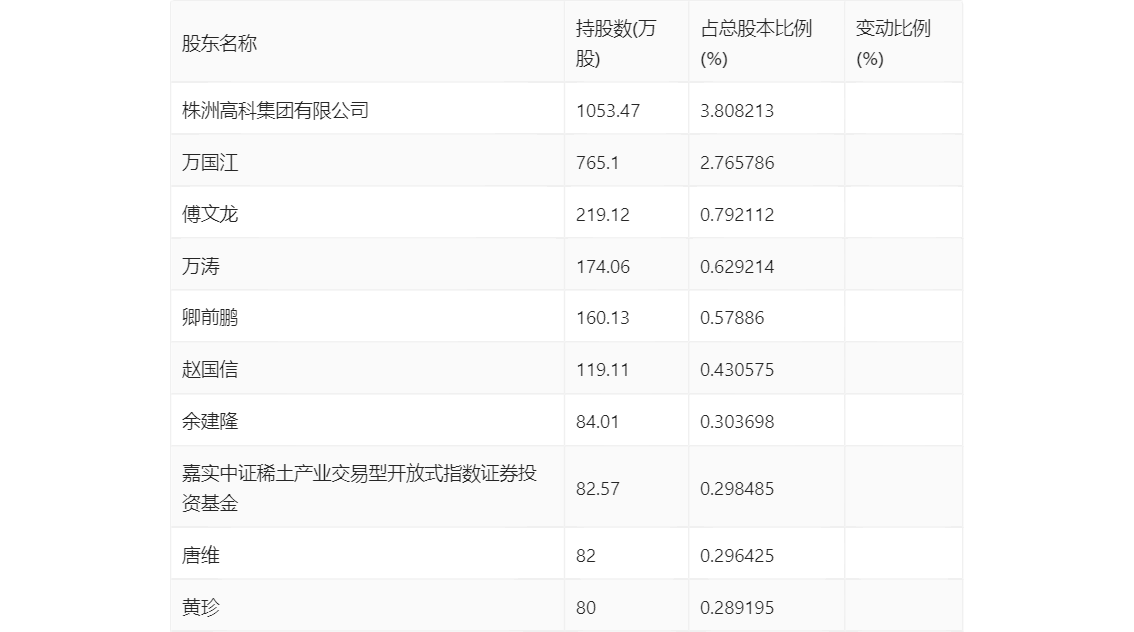
Task: Select the ratio value 2.765786
Action: click(x=737, y=163)
